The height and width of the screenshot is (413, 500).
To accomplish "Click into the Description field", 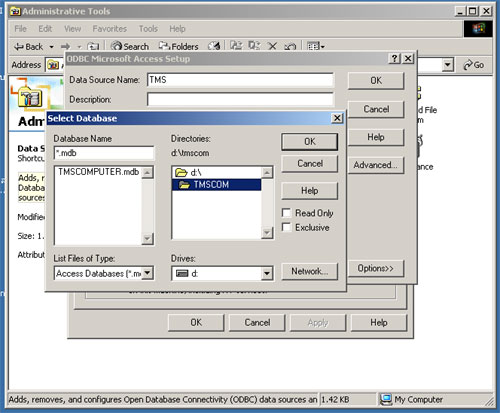I will tap(240, 99).
